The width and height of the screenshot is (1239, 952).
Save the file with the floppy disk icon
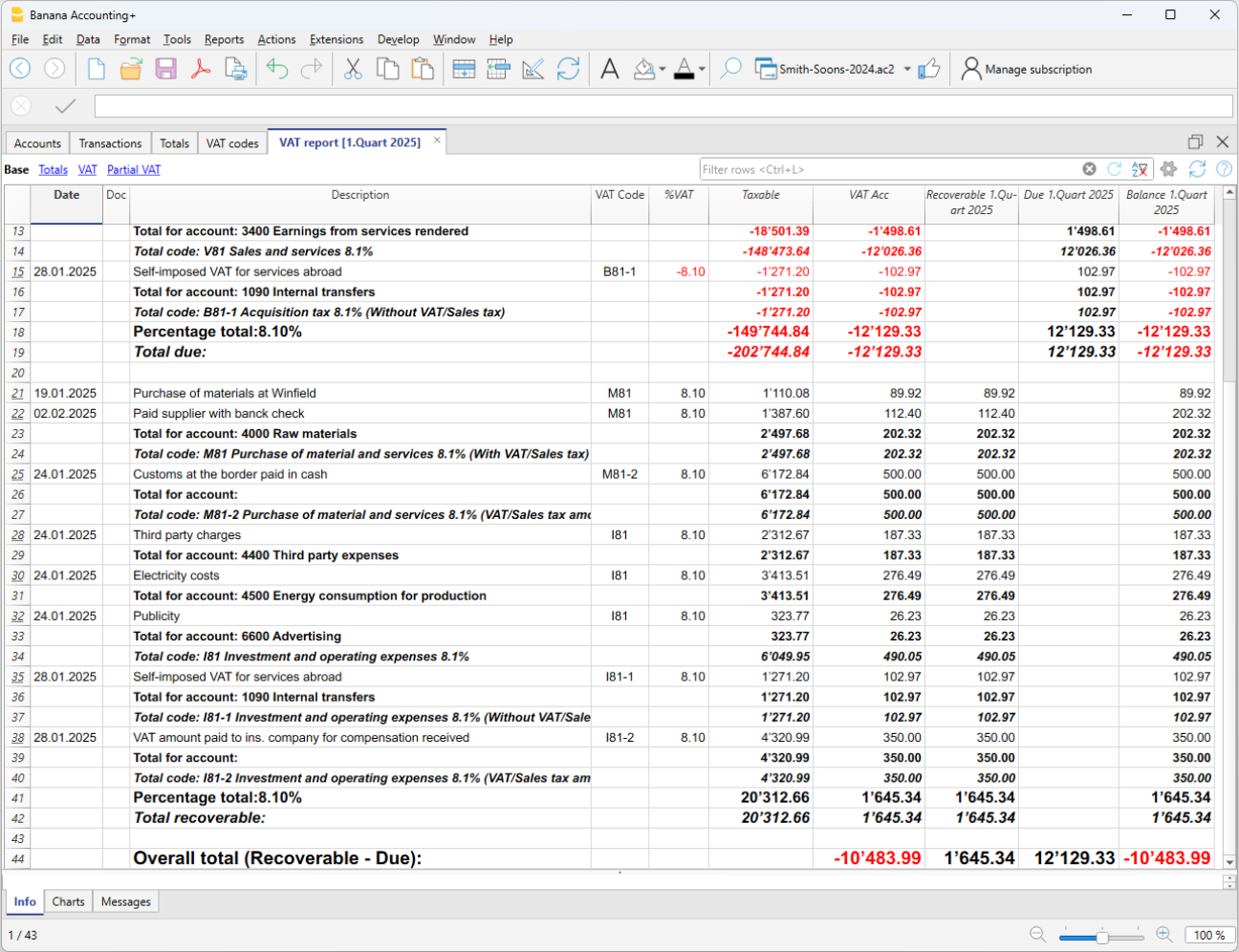pyautogui.click(x=165, y=69)
